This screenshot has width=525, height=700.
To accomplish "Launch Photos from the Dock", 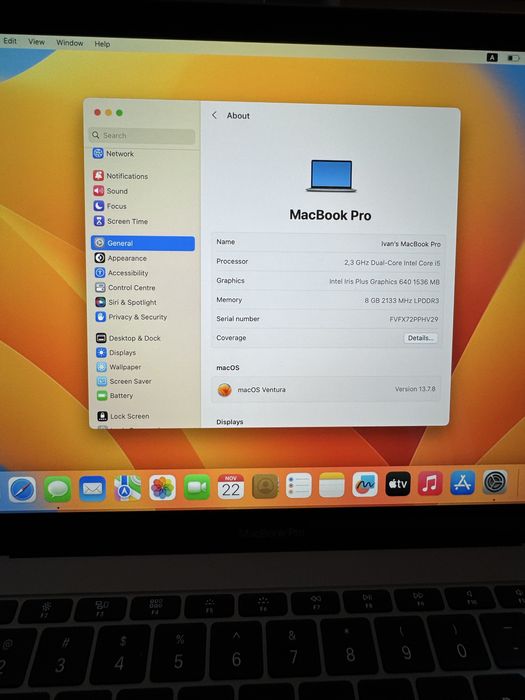I will click(x=162, y=488).
